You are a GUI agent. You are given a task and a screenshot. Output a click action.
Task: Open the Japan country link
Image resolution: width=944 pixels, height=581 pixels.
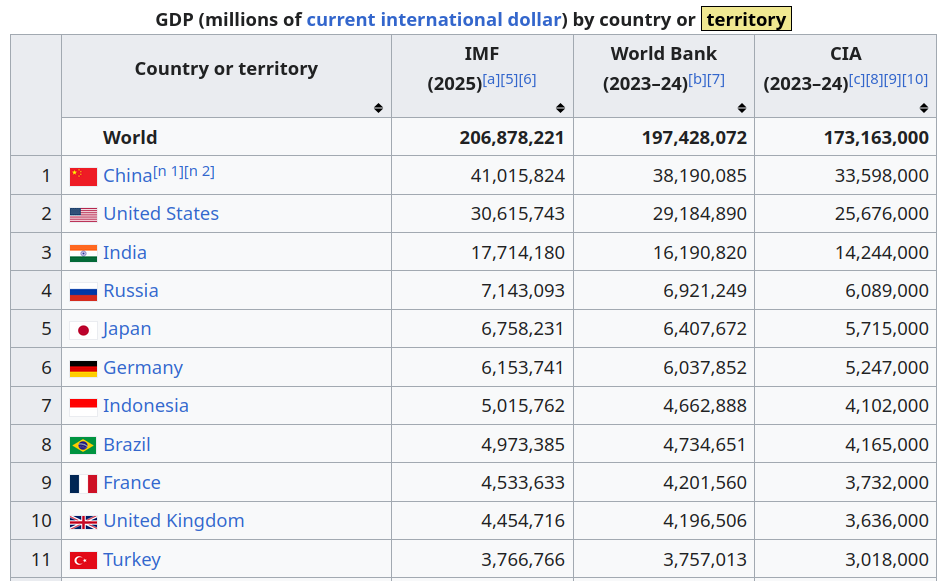pyautogui.click(x=127, y=329)
